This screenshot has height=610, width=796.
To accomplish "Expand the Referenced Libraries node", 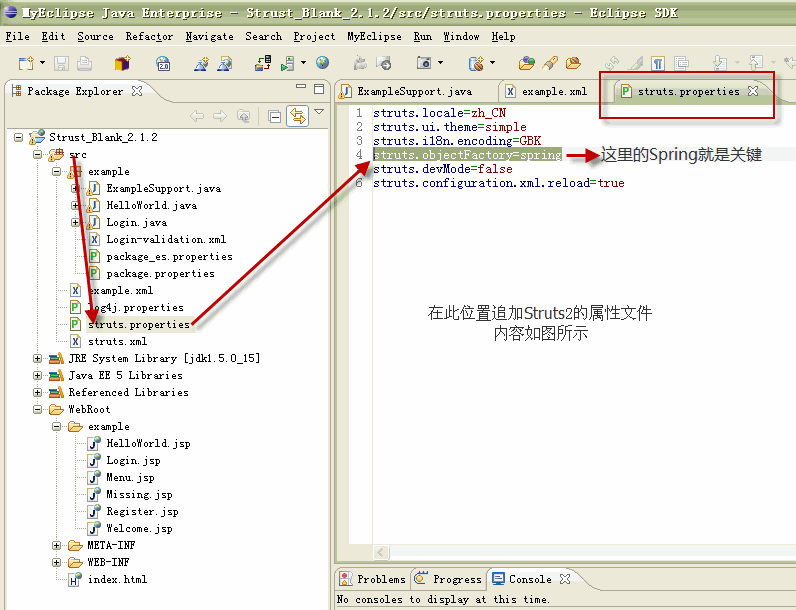I will (38, 392).
